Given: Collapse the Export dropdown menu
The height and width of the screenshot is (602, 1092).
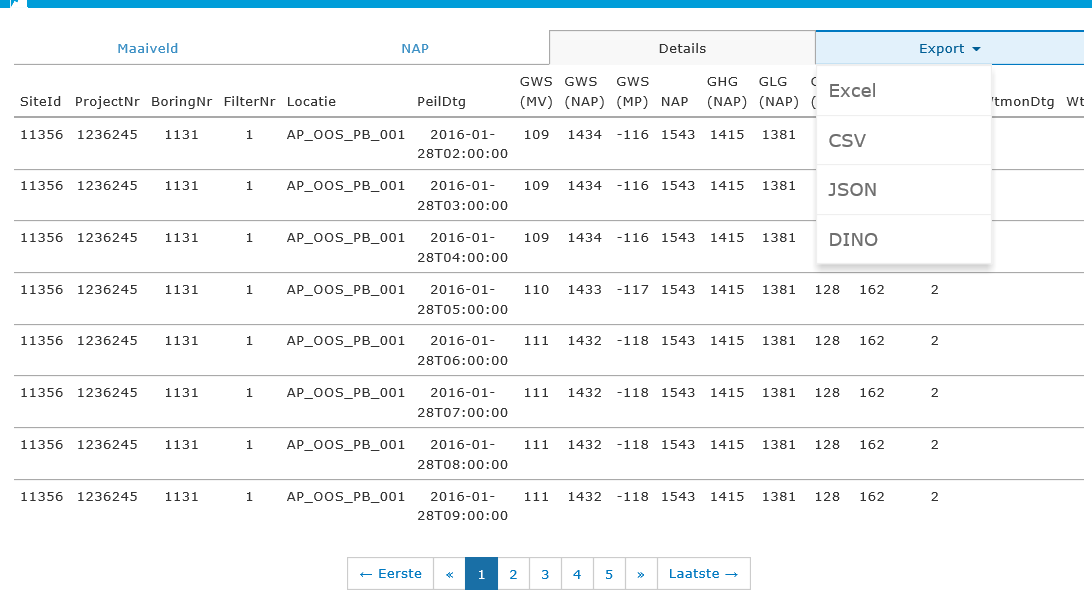Looking at the screenshot, I should click(949, 48).
